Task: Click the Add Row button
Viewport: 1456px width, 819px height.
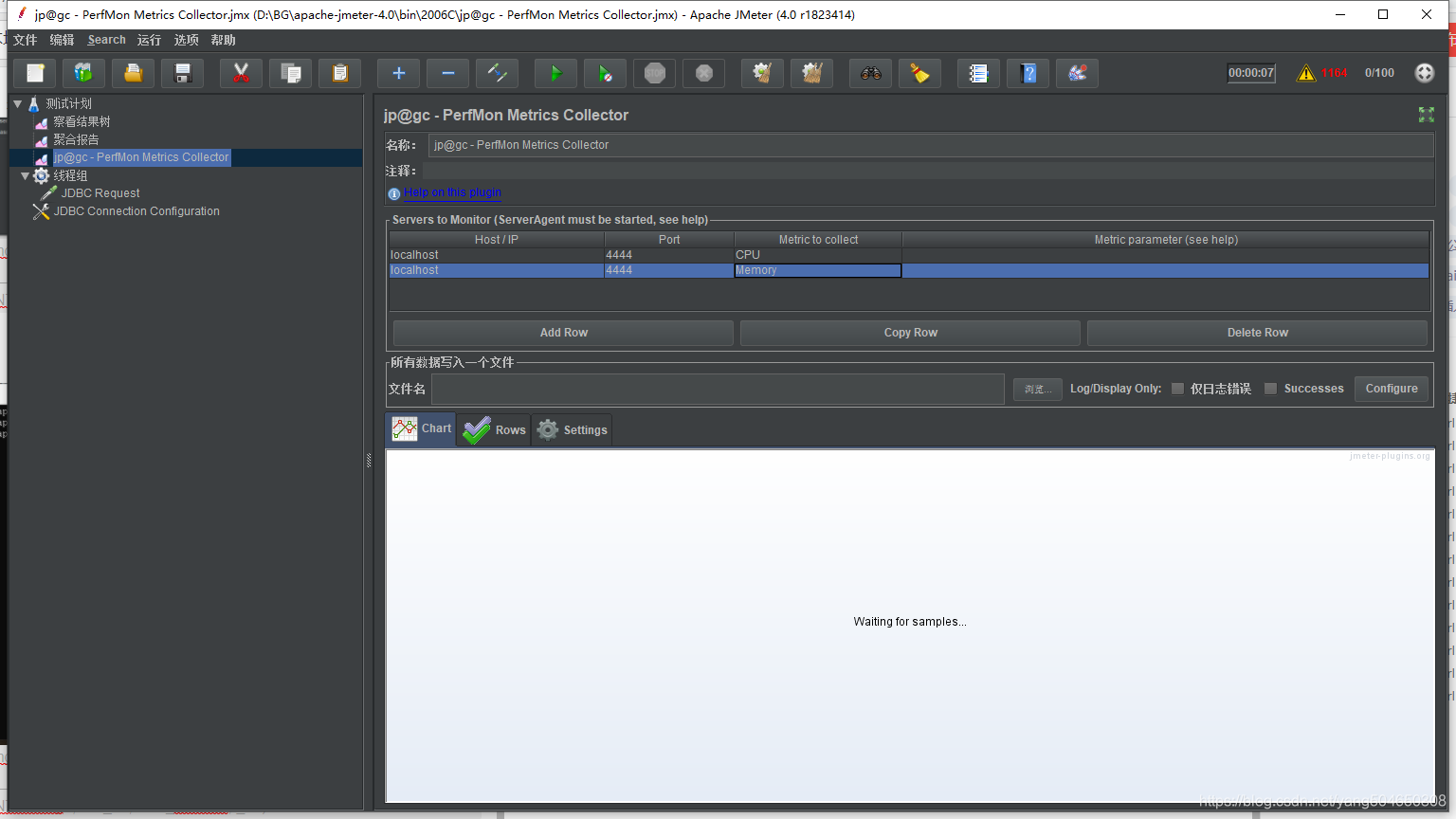Action: (563, 333)
